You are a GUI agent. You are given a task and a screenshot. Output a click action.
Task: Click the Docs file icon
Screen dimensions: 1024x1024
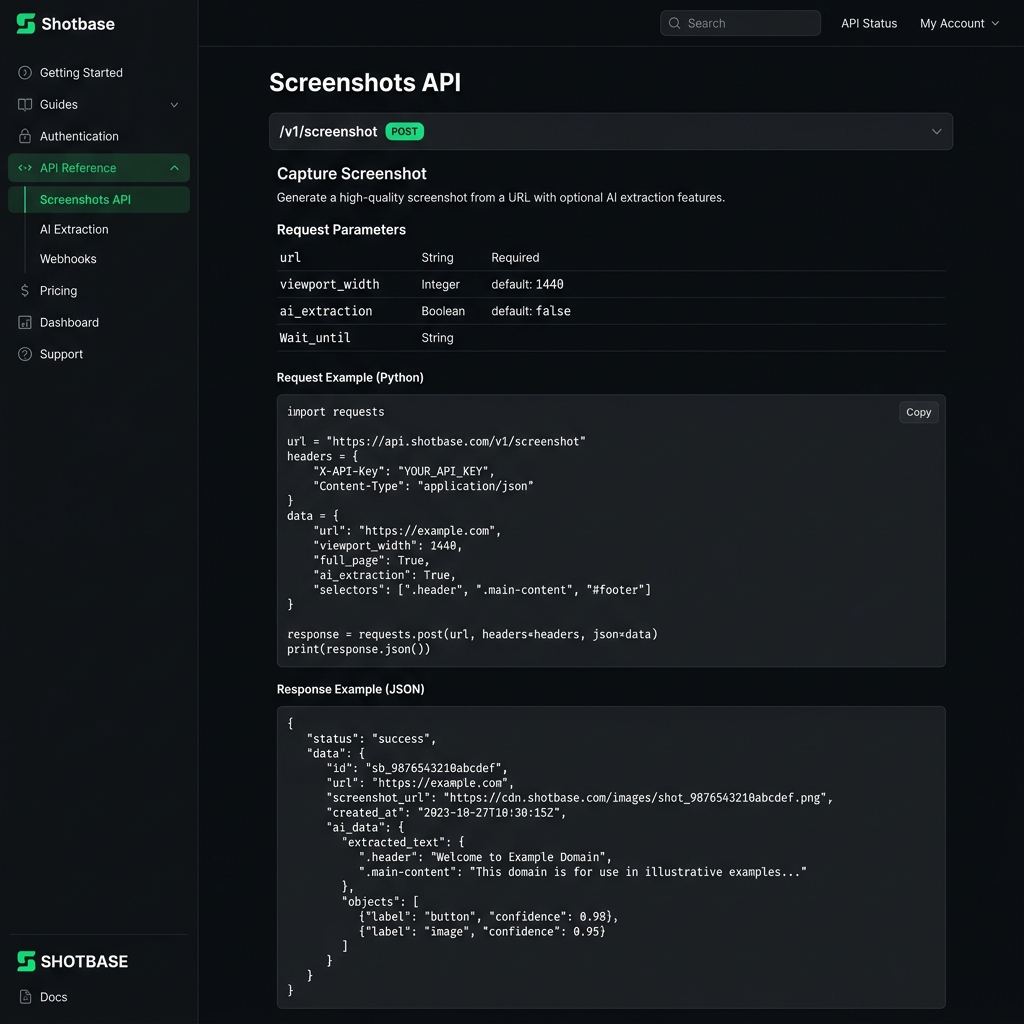pos(25,997)
